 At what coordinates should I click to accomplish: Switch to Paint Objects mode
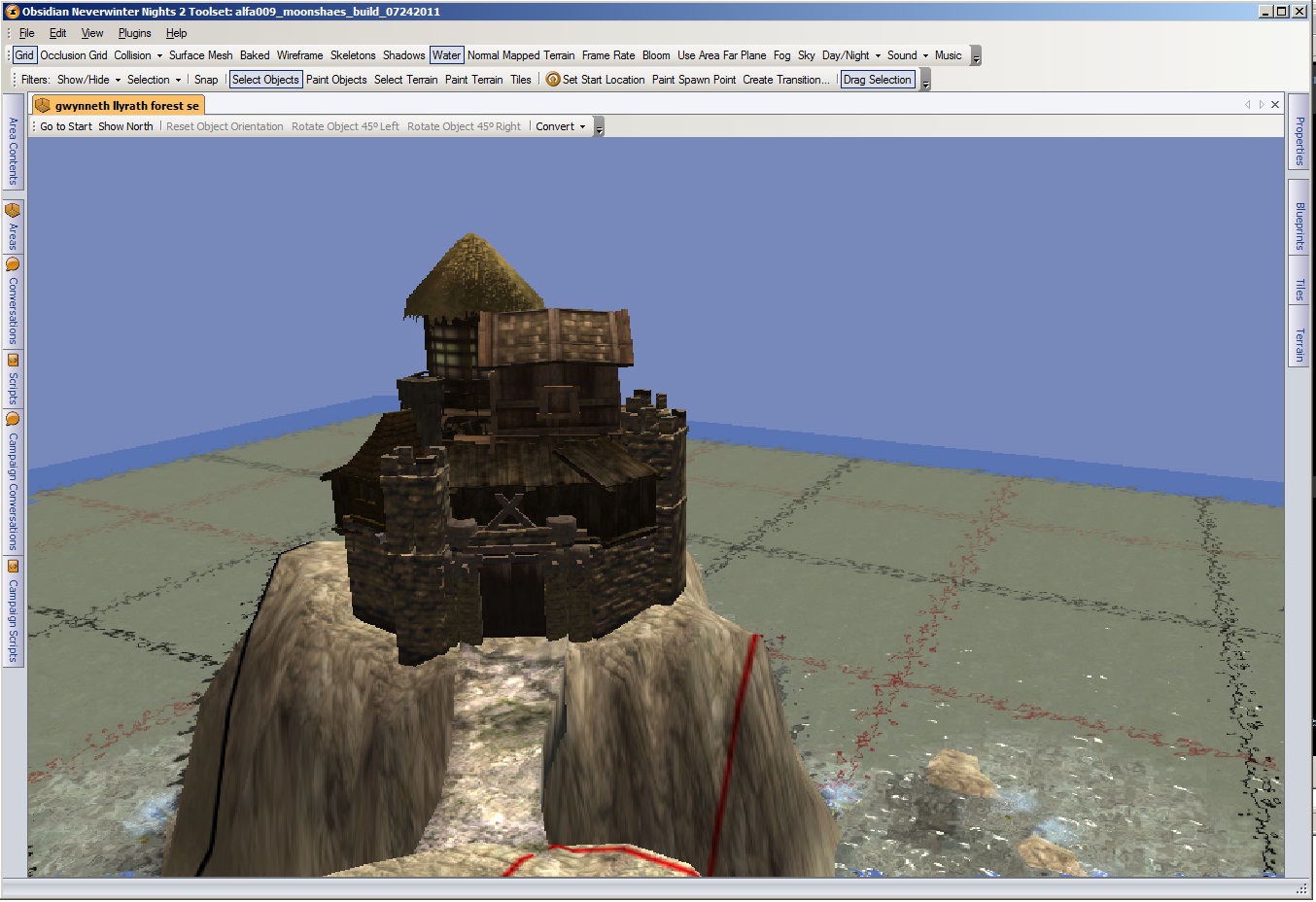point(336,80)
